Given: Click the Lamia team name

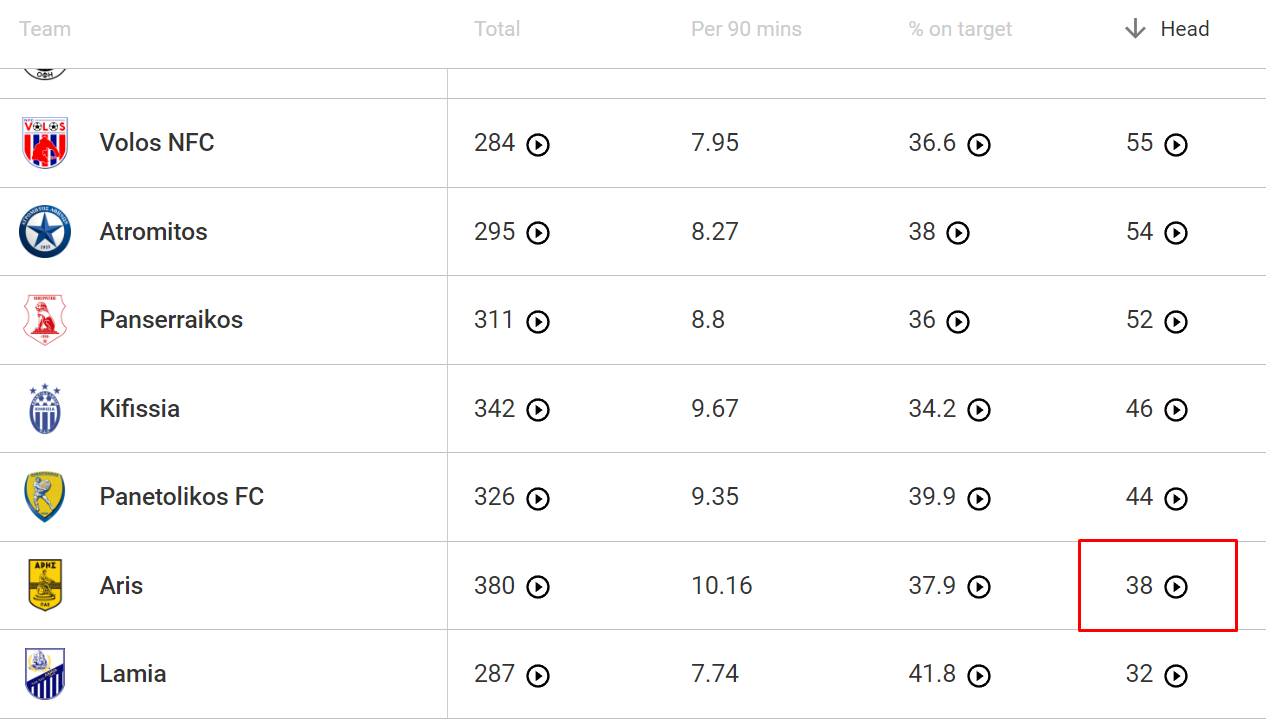Looking at the screenshot, I should click(133, 674).
